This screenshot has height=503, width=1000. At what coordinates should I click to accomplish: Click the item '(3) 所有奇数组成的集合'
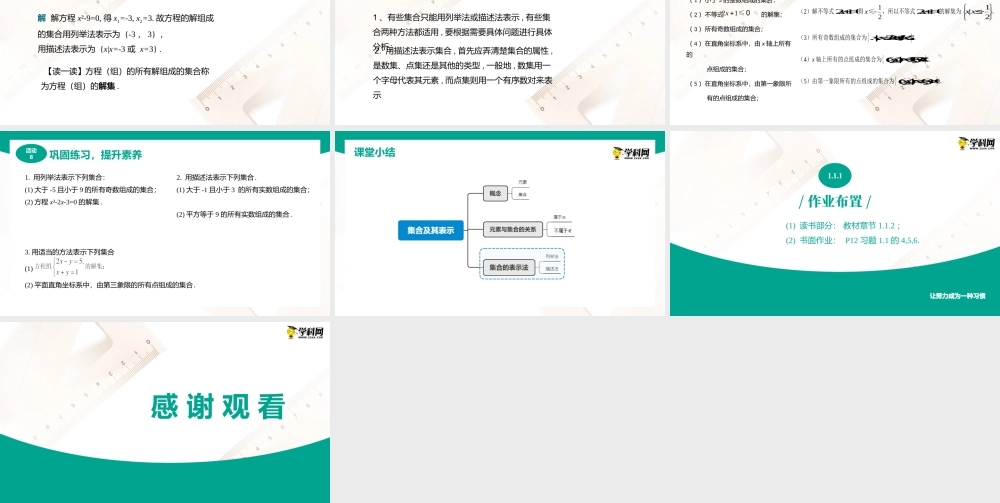tap(725, 29)
